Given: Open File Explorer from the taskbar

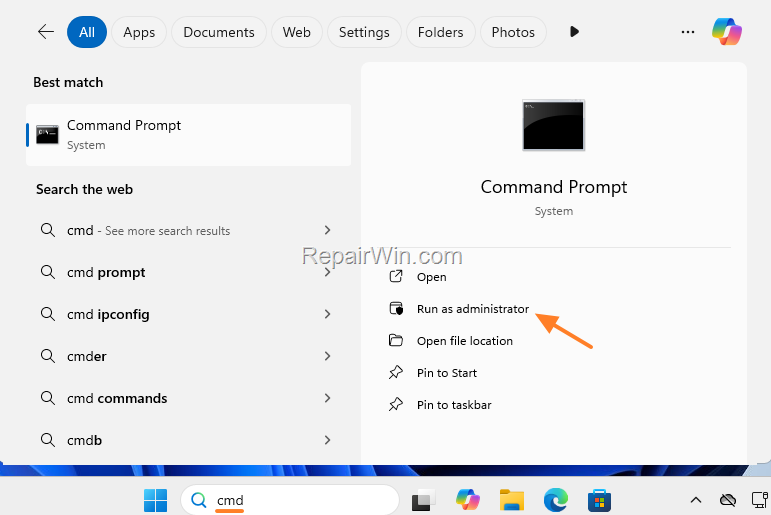Looking at the screenshot, I should (x=512, y=499).
